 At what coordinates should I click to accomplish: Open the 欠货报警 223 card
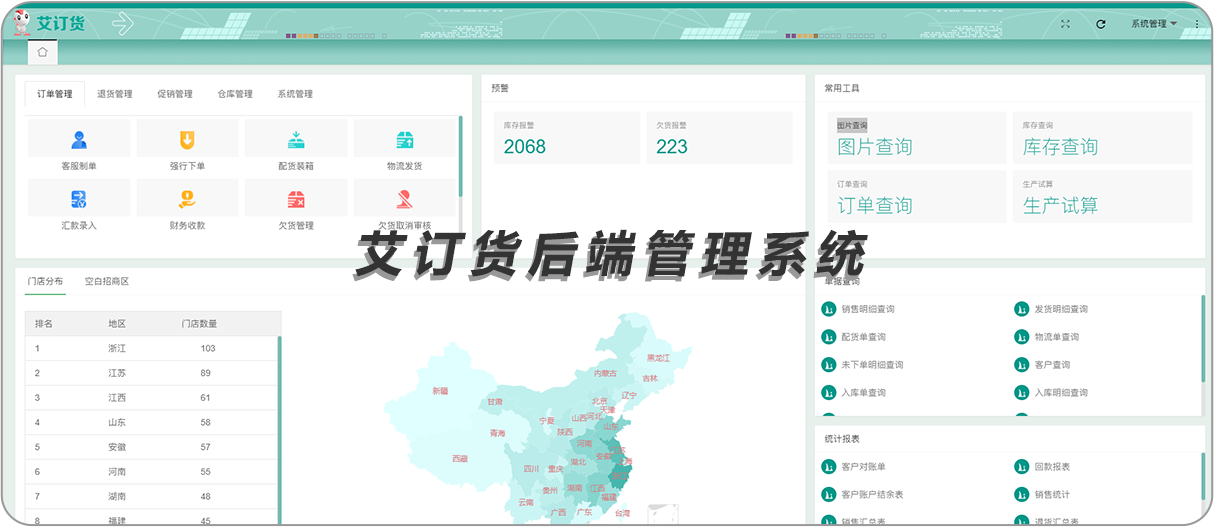pos(719,138)
